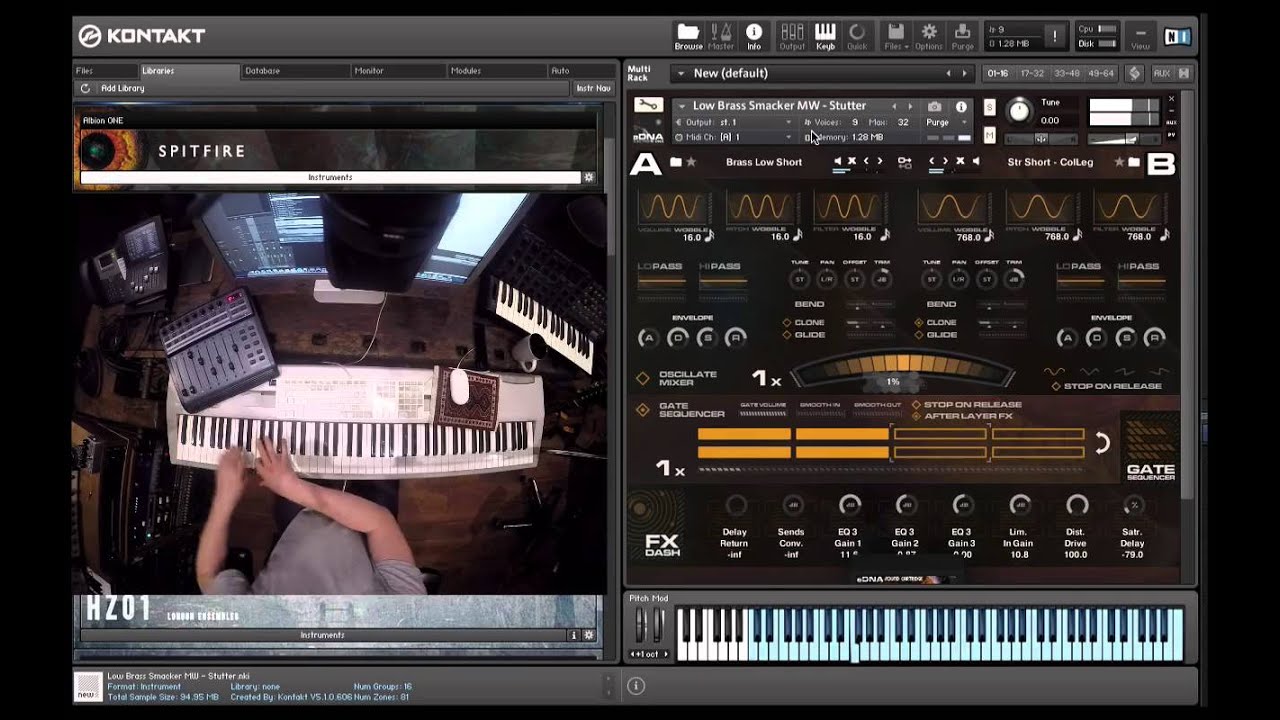Open the instrument name dropdown arrow
The image size is (1280, 720).
pos(682,106)
